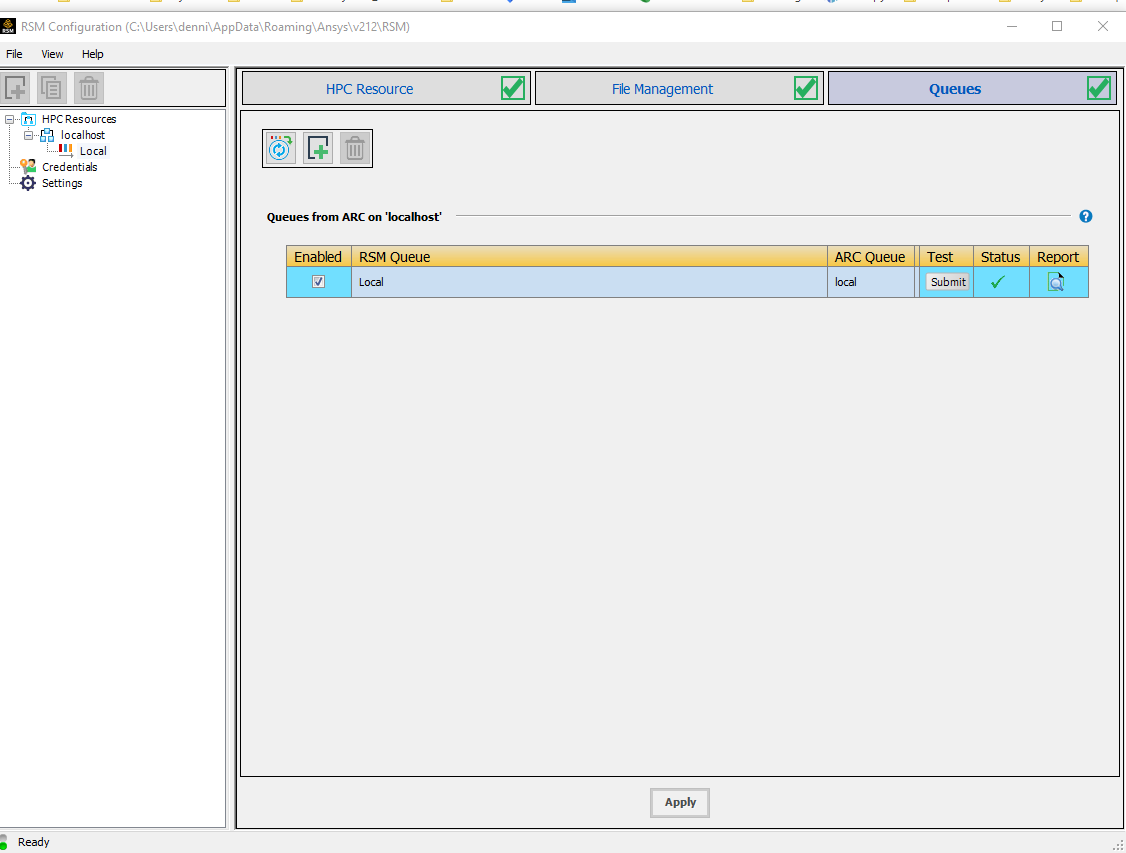
Task: Click the RSM Queue name cell 'Local'
Action: click(x=589, y=282)
